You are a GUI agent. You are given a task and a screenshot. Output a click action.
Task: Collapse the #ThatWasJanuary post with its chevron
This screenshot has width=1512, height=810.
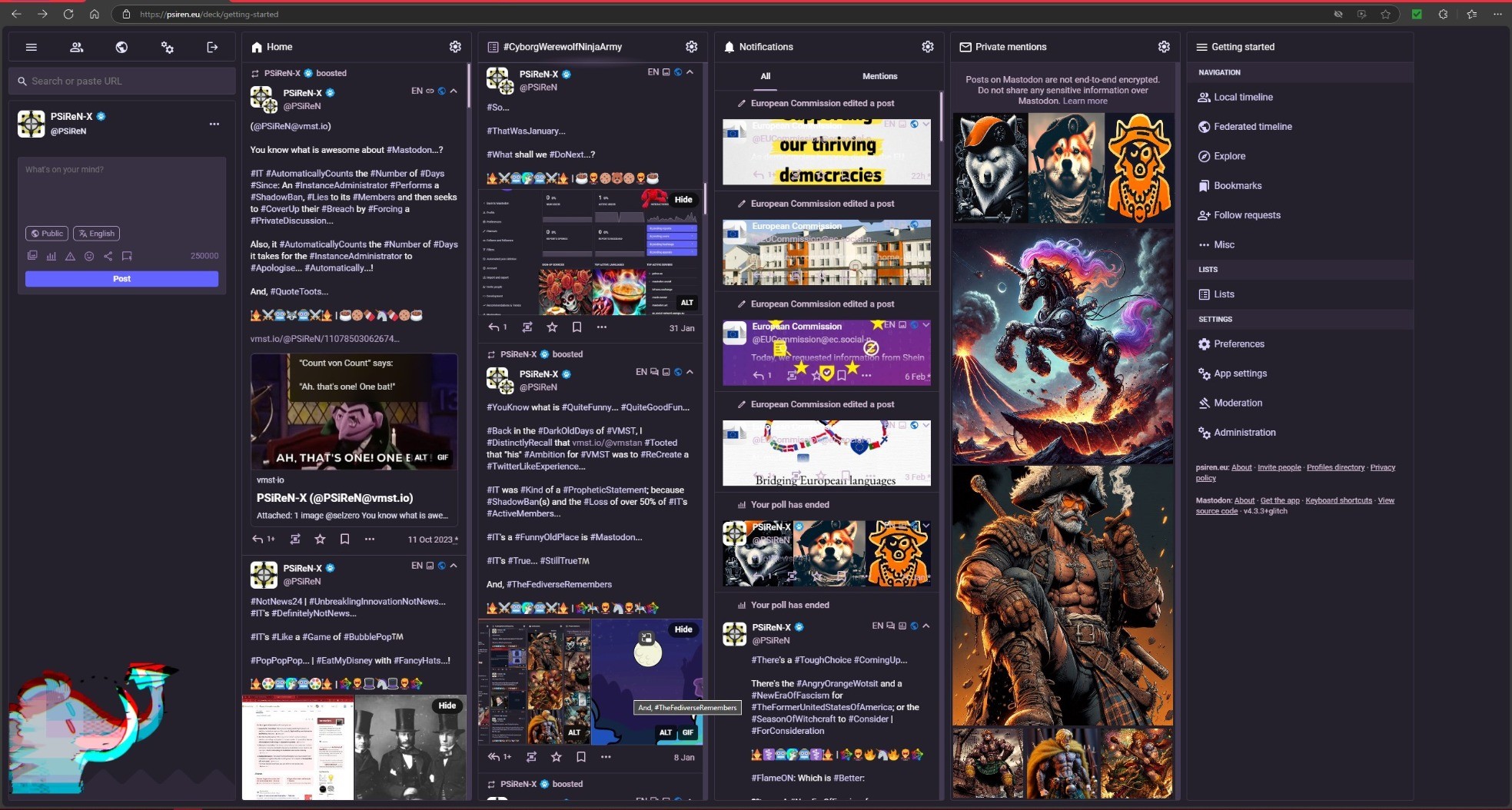coord(690,72)
